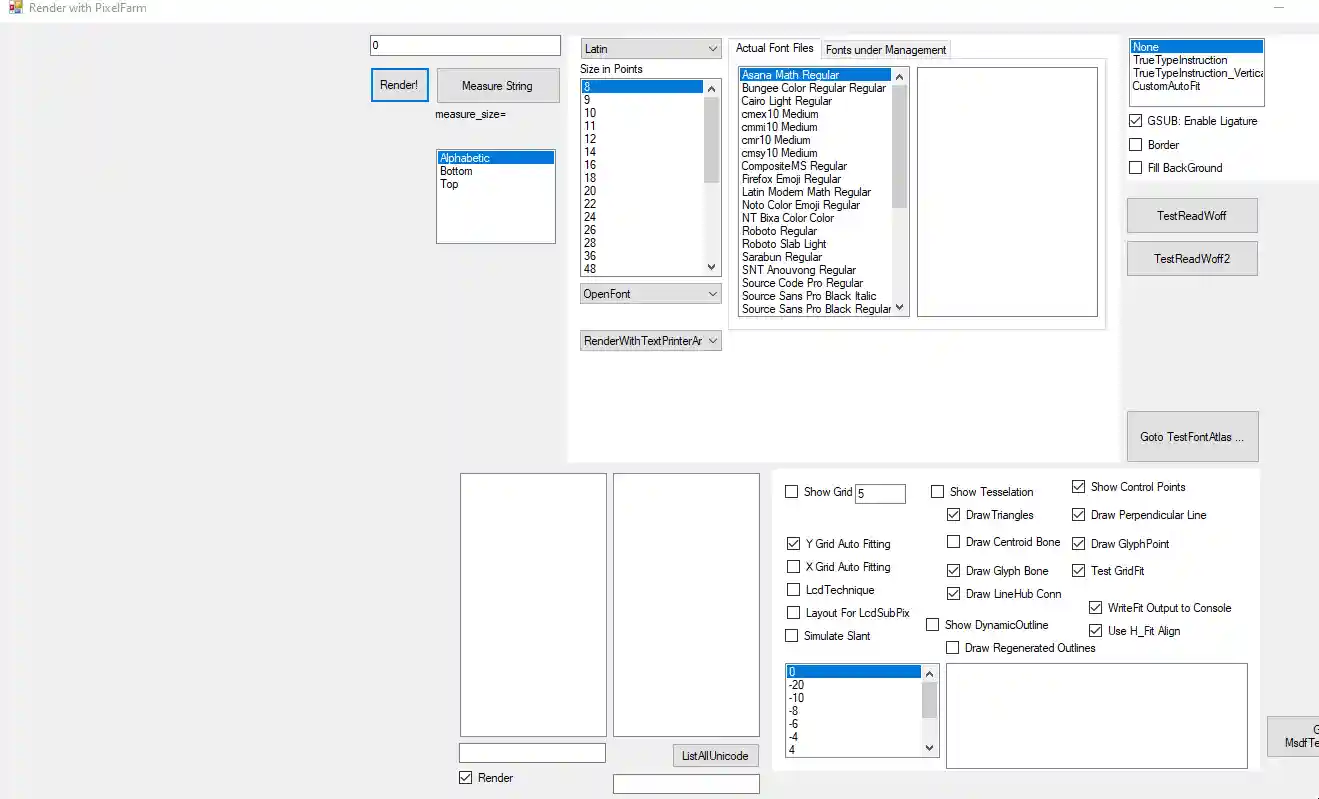Image resolution: width=1319 pixels, height=799 pixels.
Task: Click the Goto TestFontAtlas button
Action: click(x=1191, y=437)
